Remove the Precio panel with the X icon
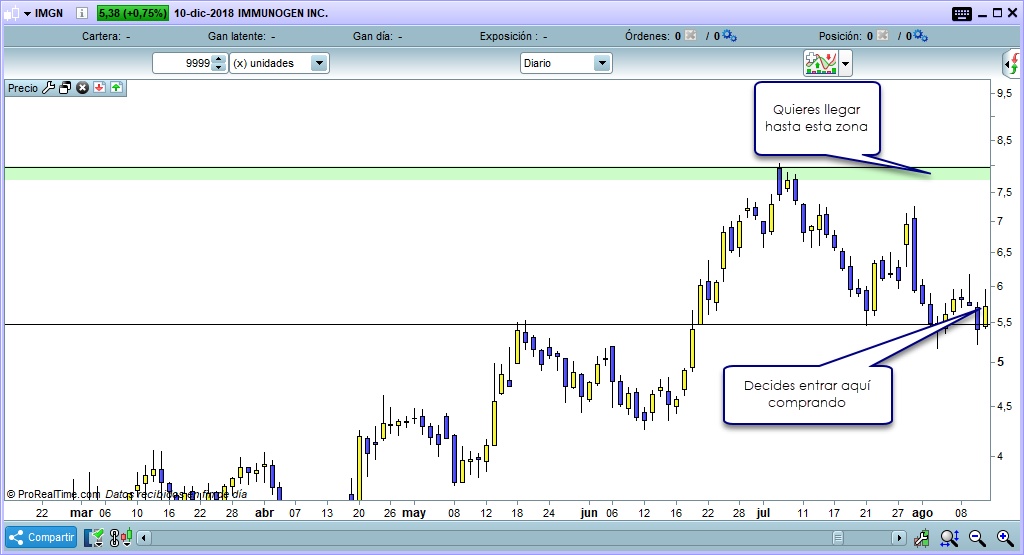Image resolution: width=1024 pixels, height=555 pixels. [x=83, y=88]
